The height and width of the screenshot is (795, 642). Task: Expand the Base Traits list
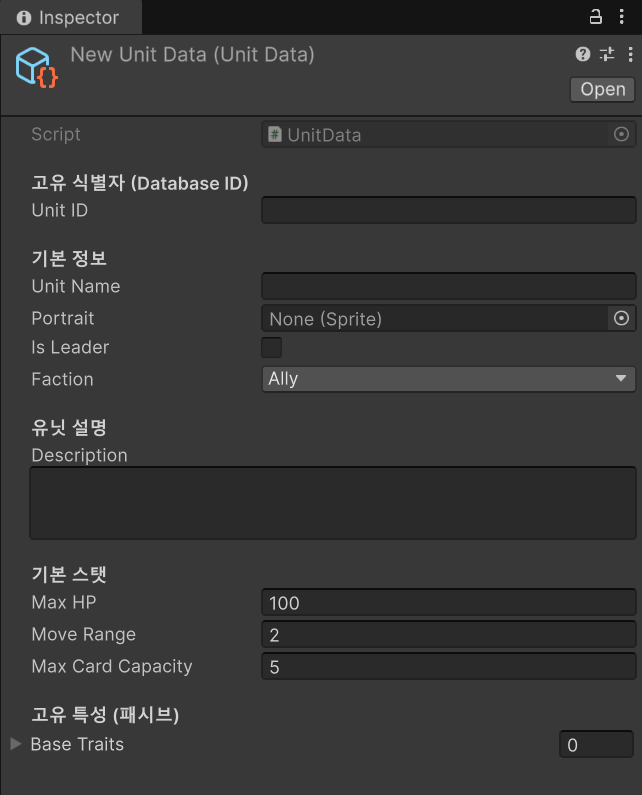click(x=16, y=744)
